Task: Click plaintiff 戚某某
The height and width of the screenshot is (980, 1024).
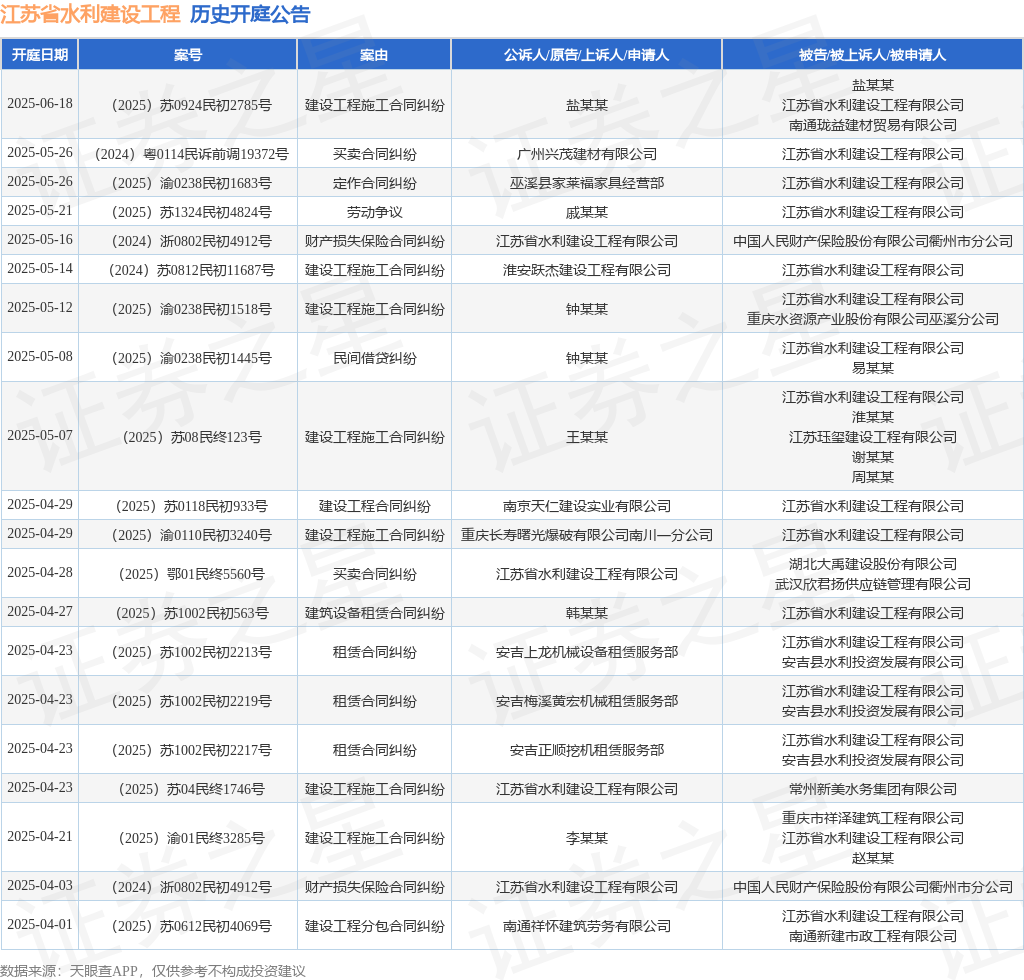Action: tap(586, 212)
